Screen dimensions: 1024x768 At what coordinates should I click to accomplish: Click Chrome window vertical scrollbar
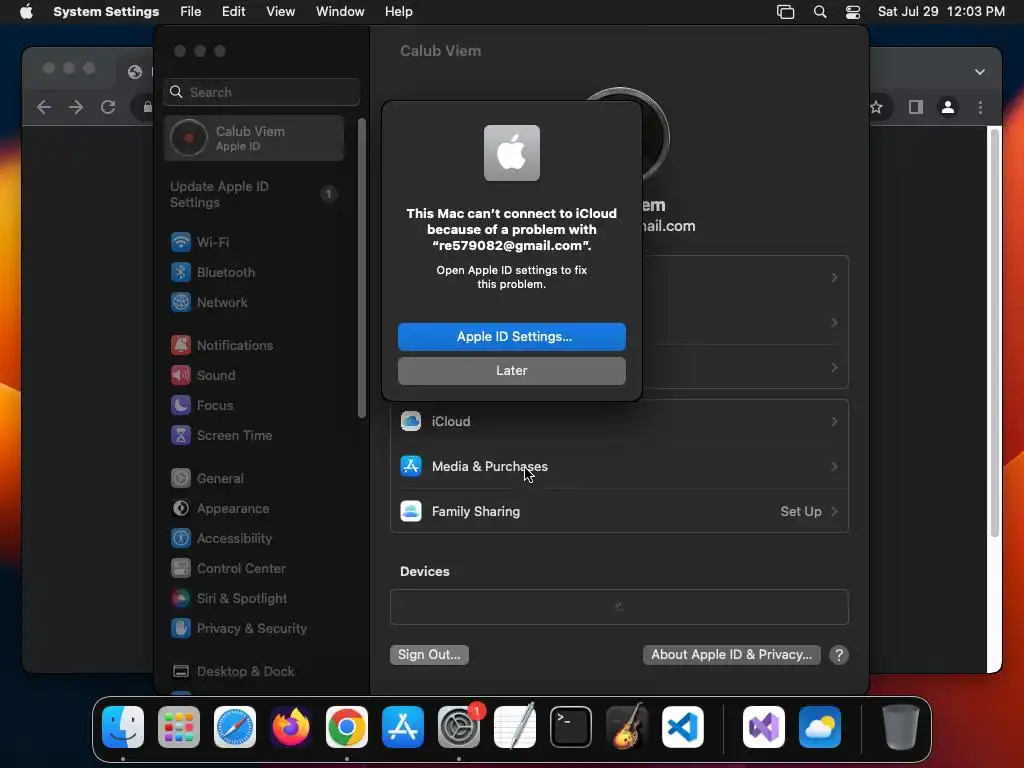995,333
